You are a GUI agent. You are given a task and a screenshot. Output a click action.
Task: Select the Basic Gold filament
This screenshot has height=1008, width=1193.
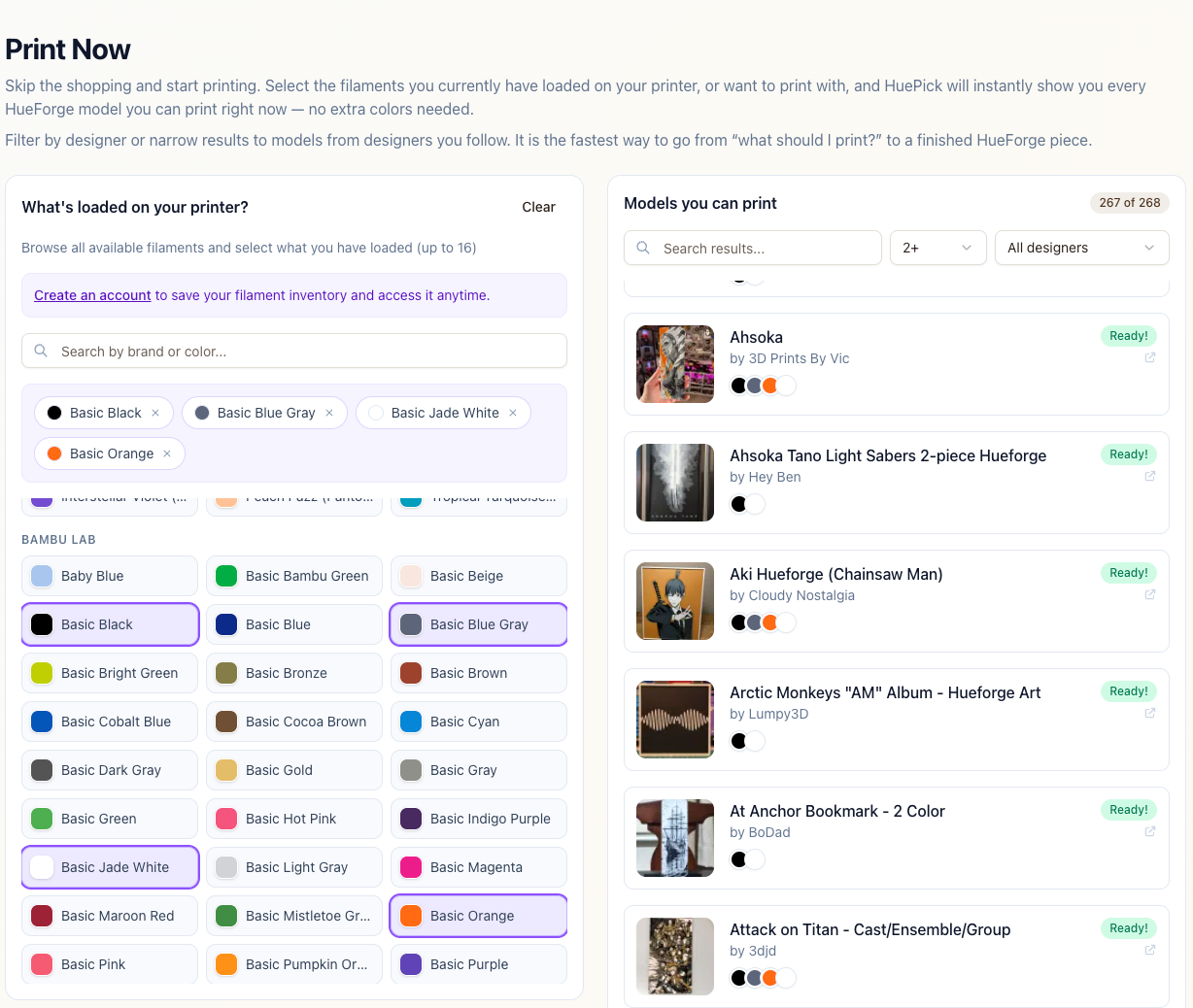(294, 770)
